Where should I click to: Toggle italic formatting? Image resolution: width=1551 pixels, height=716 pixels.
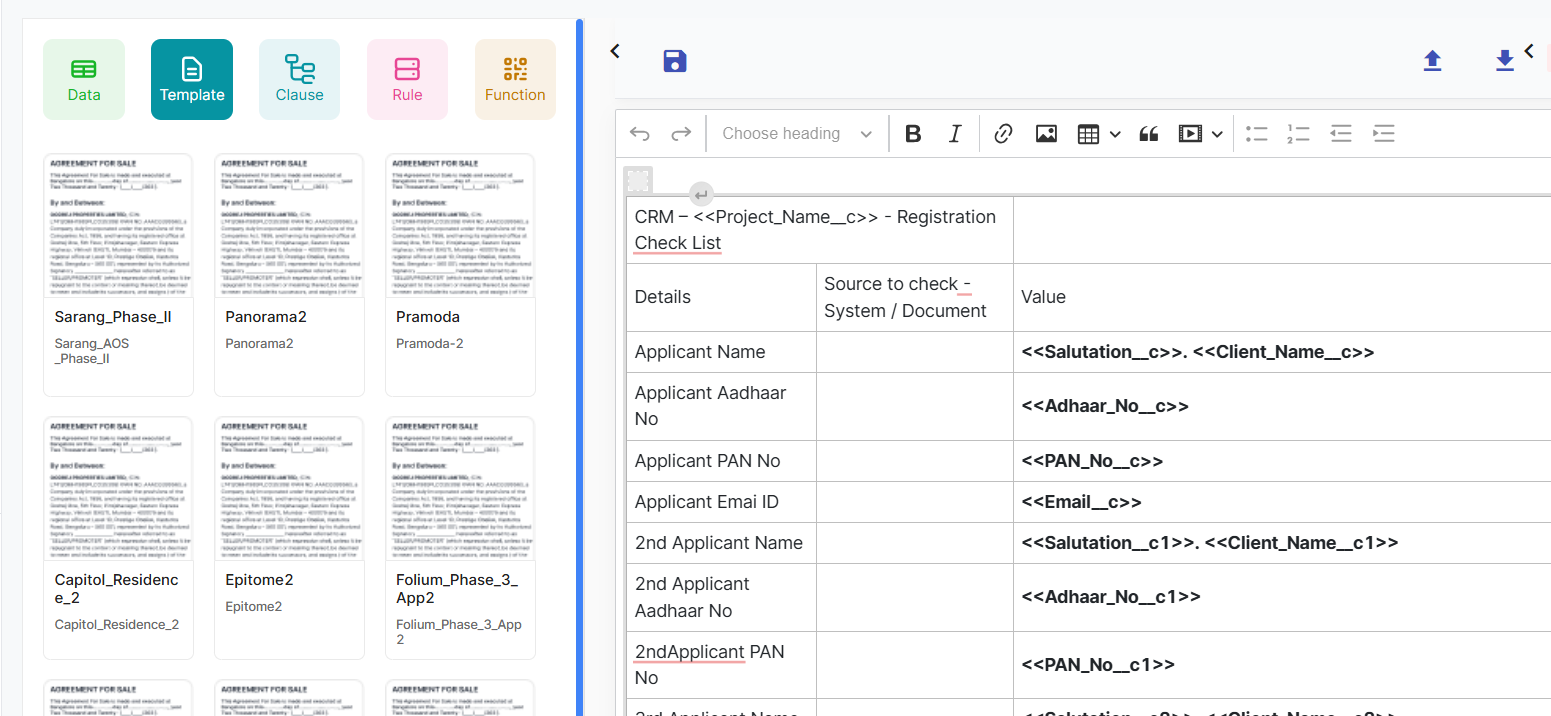pyautogui.click(x=954, y=134)
